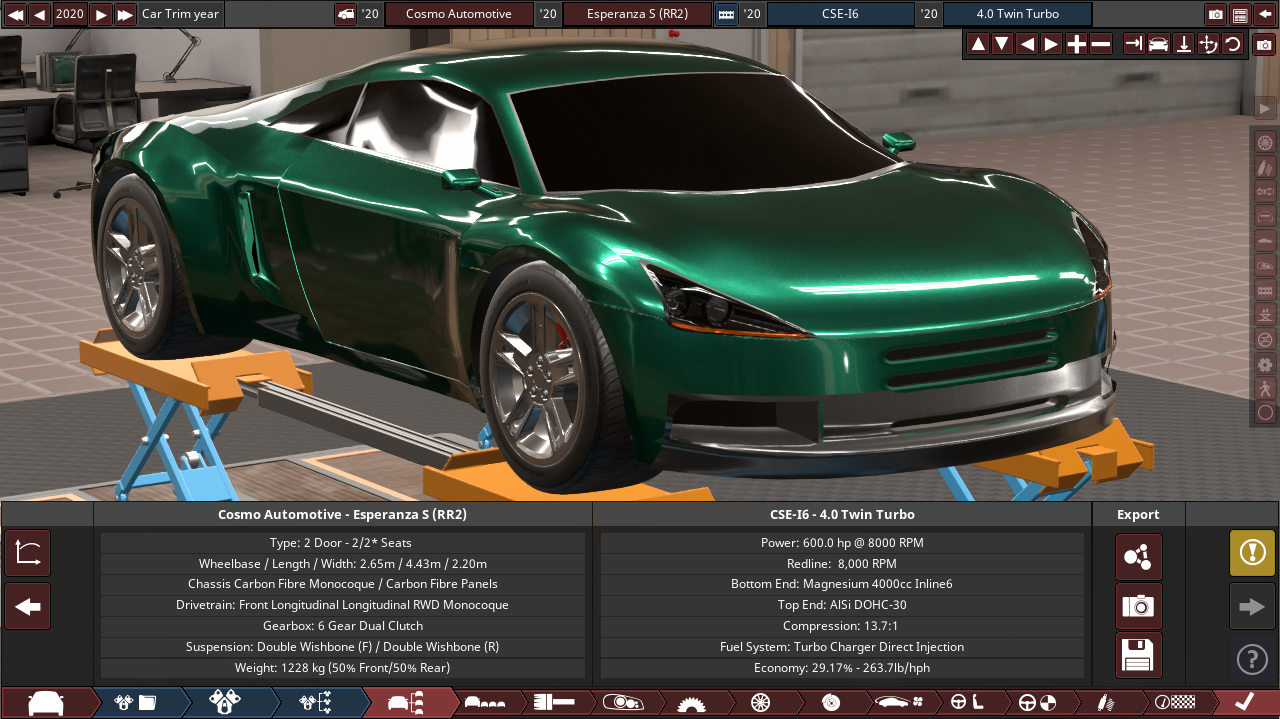
Task: Click the top-right back arrow
Action: coord(1265,14)
